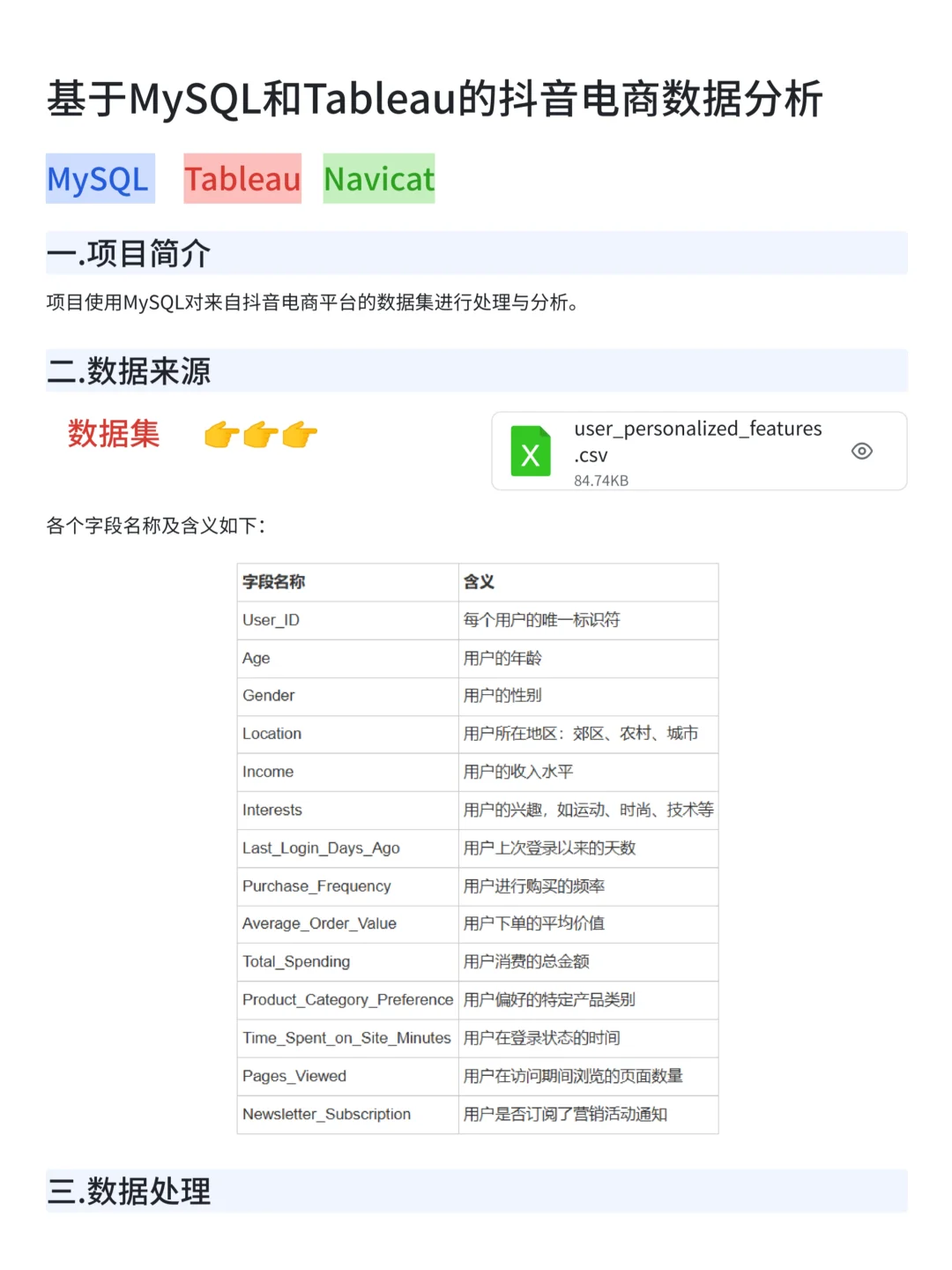
Task: Select the Purchase_Frequency cell
Action: [x=347, y=886]
